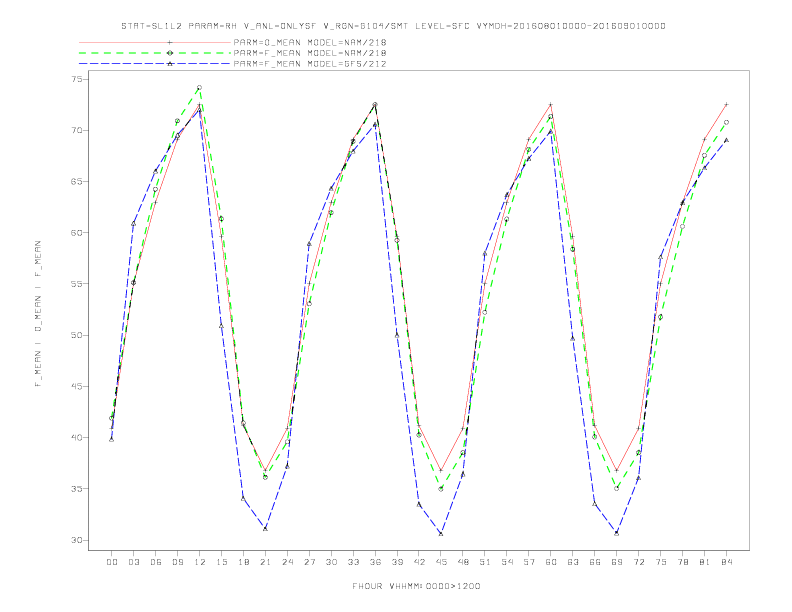Click x-axis tick label 36
The image size is (792, 612).
pos(375,562)
